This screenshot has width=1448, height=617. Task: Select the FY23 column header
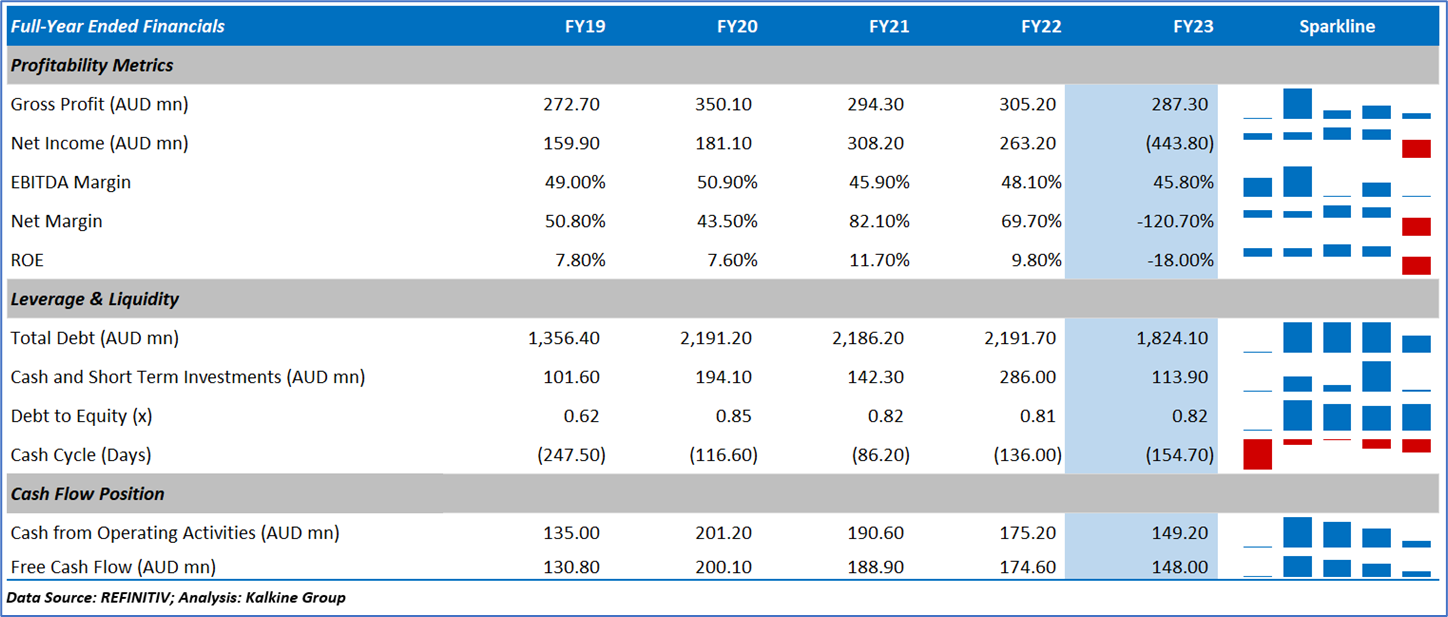[1193, 27]
